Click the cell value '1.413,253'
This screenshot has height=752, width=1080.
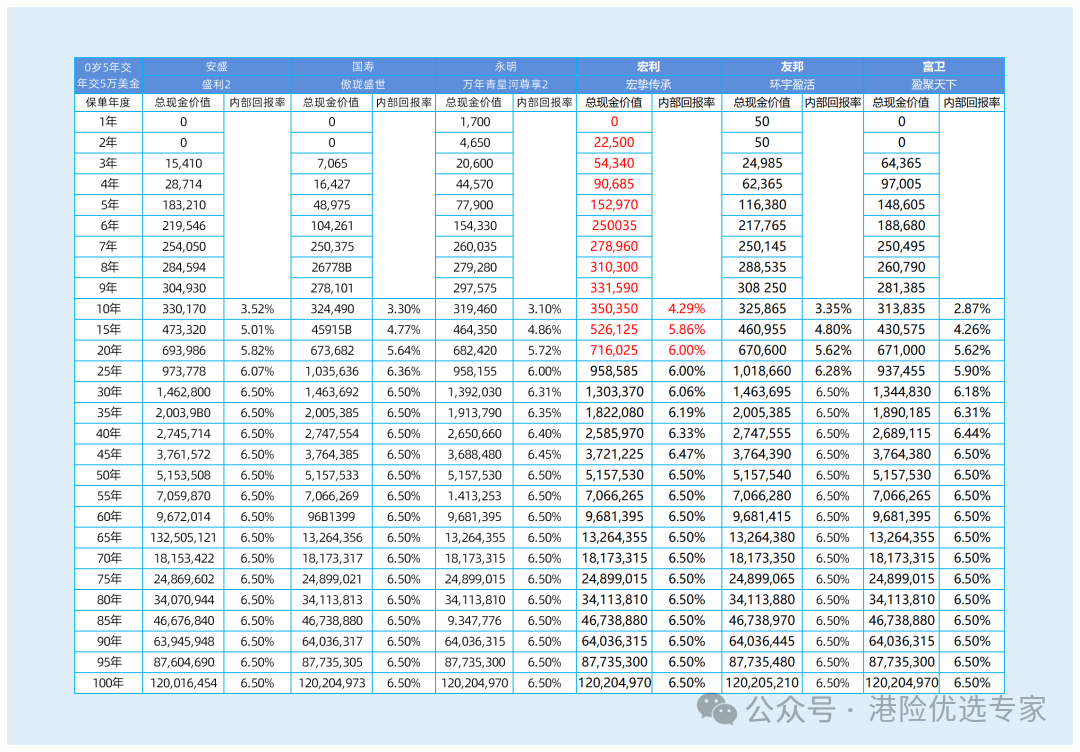tap(475, 496)
